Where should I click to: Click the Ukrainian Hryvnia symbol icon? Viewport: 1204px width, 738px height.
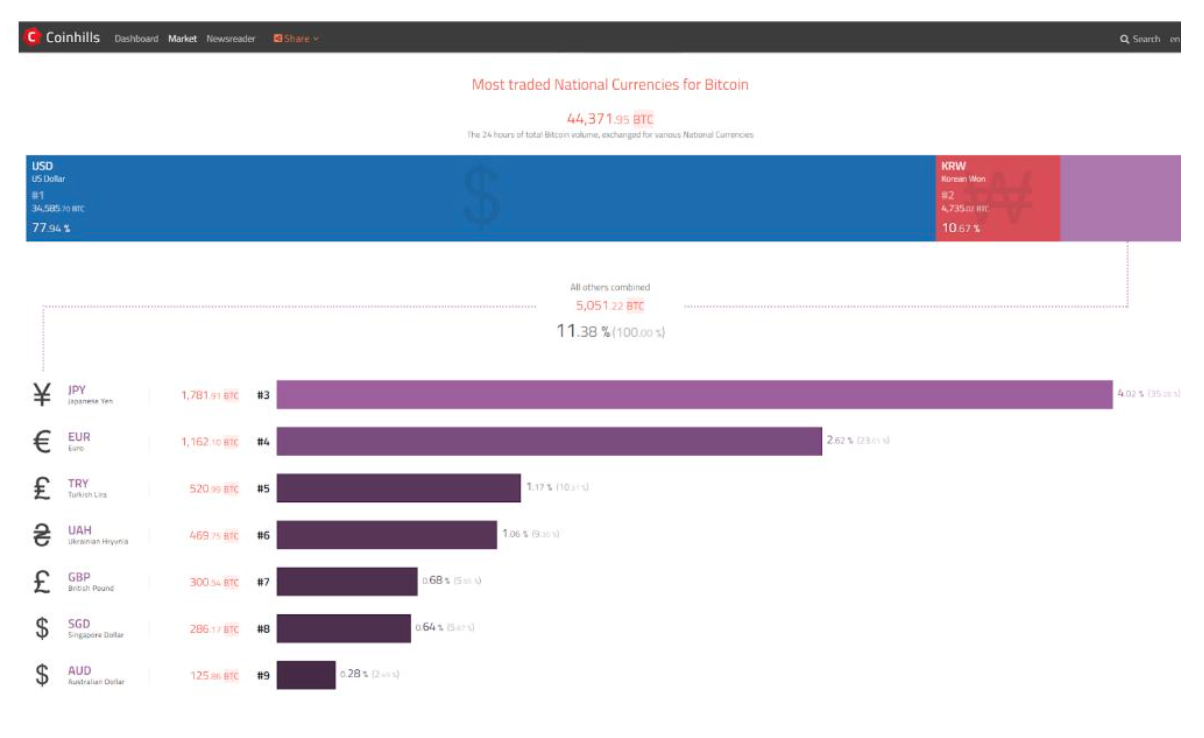[42, 535]
